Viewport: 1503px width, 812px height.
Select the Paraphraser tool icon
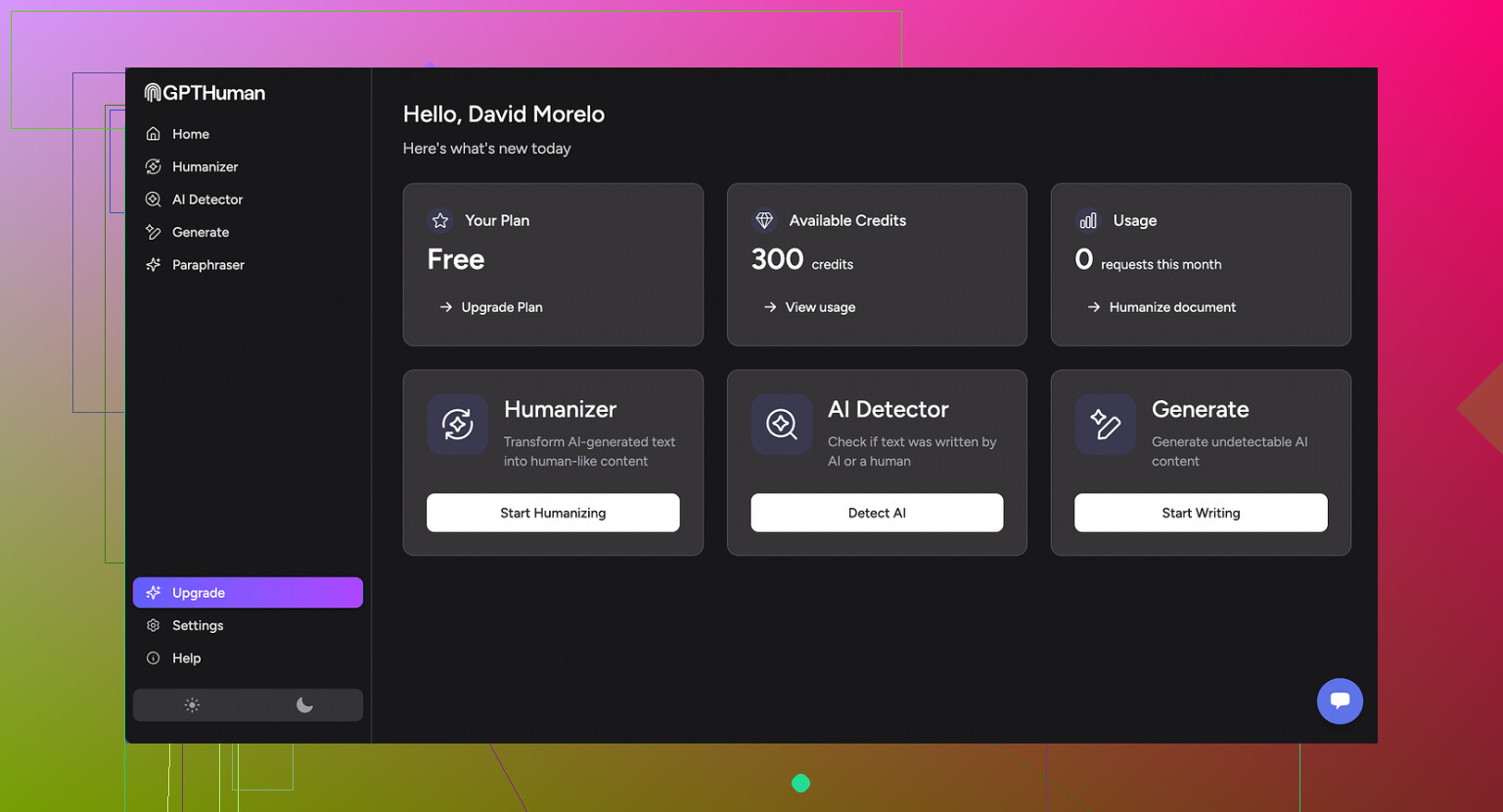[x=155, y=264]
